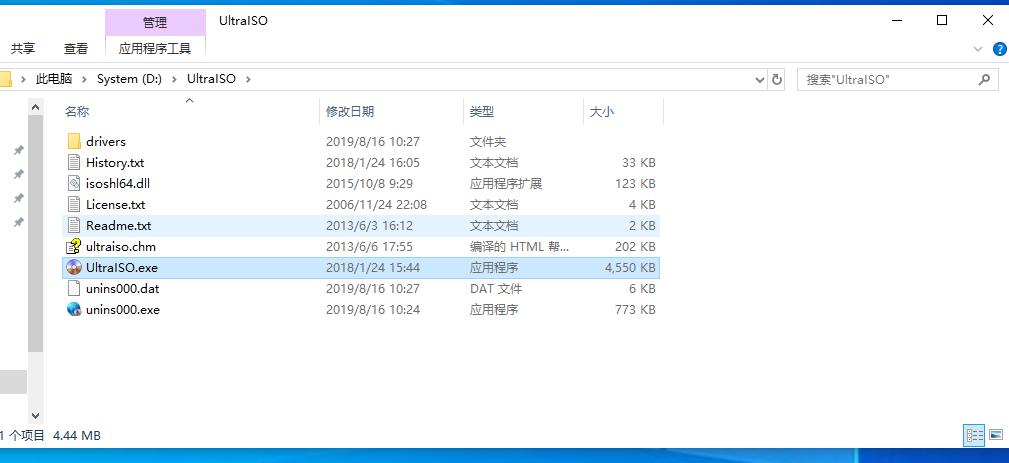Screen dimensions: 1009x463
Task: Sort files by 修改日期 column header
Action: (349, 112)
